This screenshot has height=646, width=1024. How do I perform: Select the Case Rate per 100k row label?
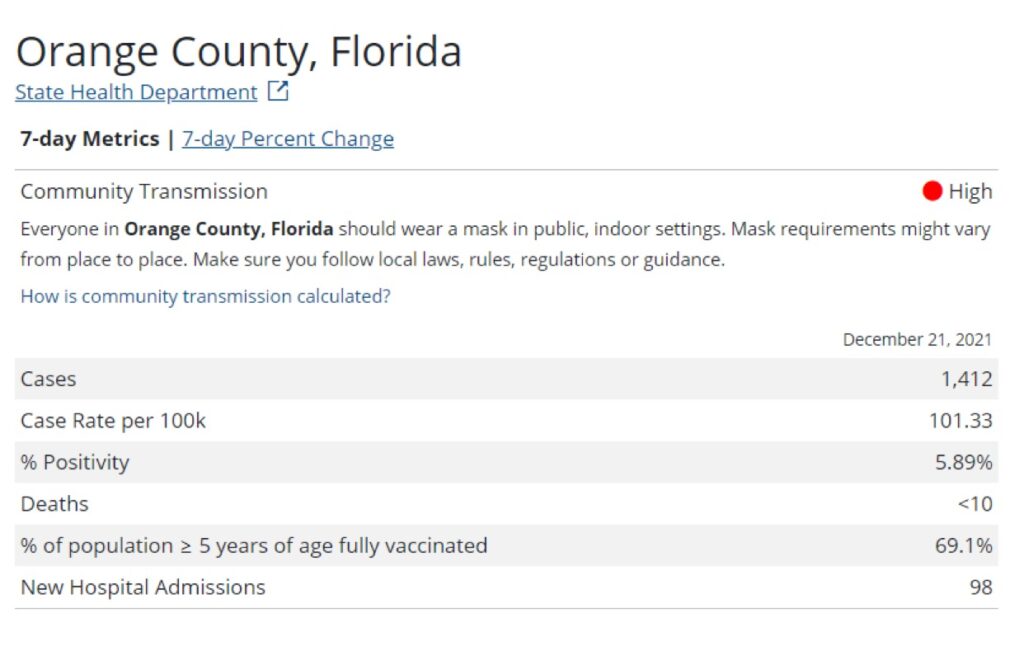click(x=113, y=421)
